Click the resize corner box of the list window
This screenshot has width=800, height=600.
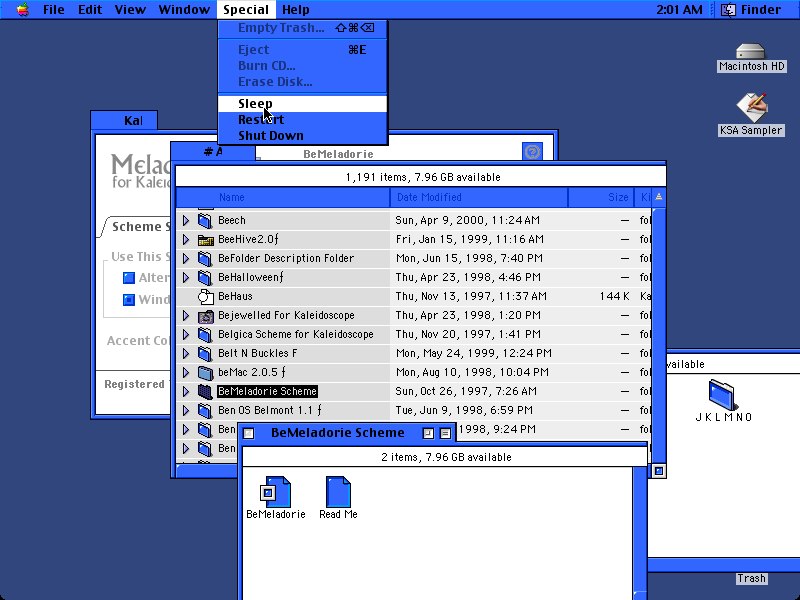click(x=659, y=471)
